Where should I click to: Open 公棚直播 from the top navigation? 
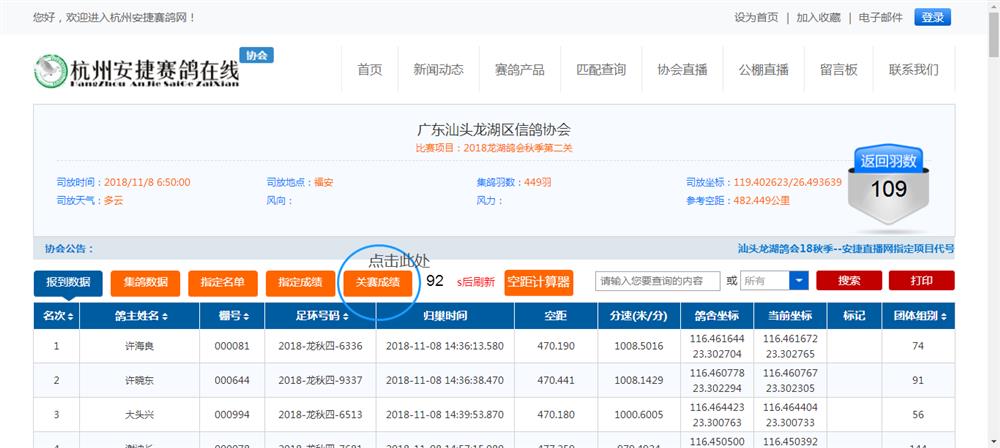[763, 70]
